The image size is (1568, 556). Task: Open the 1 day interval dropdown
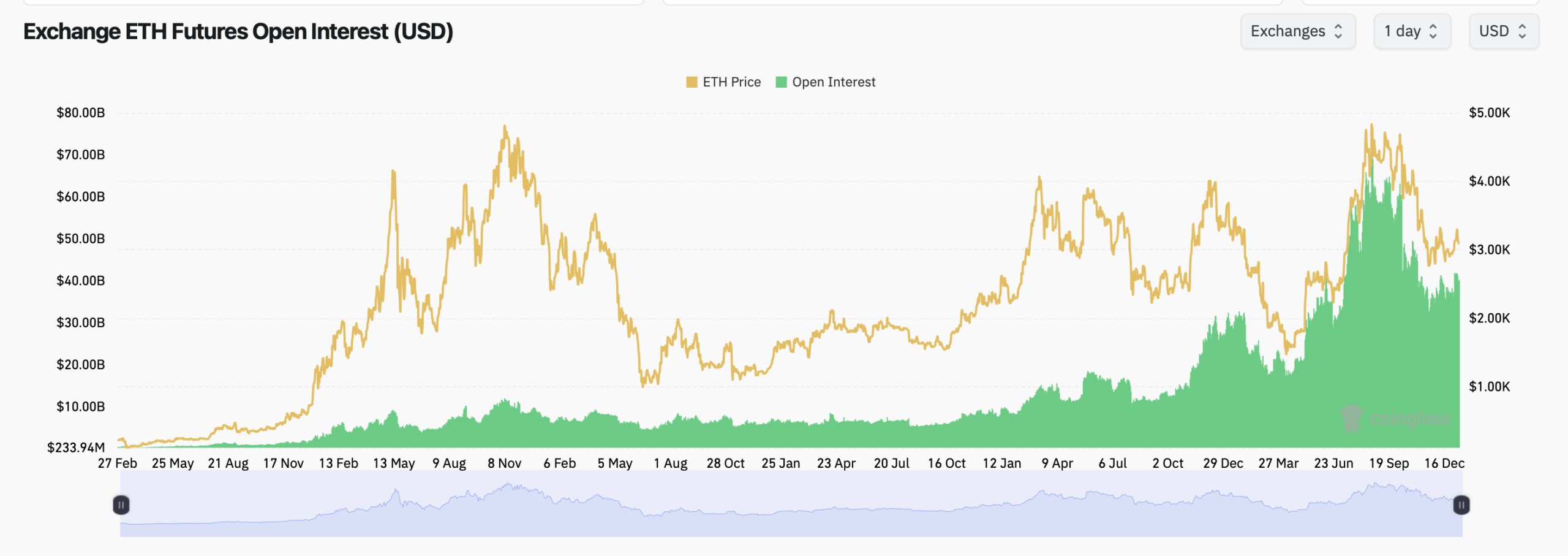click(1412, 31)
